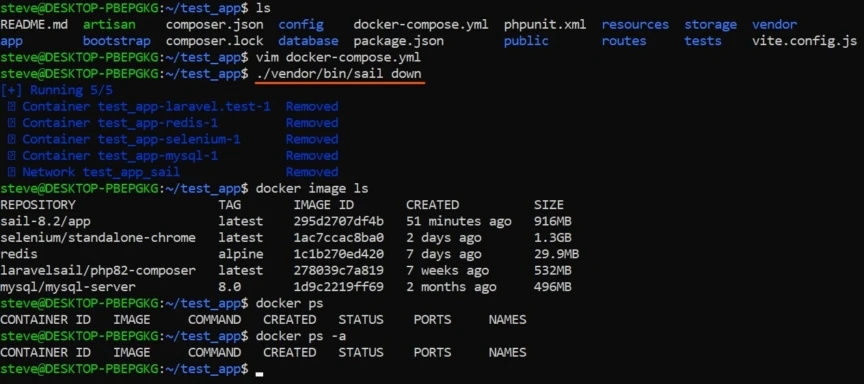This screenshot has height=384, width=864.
Task: Click selenium/standalone-chrome repository name
Action: 98,238
